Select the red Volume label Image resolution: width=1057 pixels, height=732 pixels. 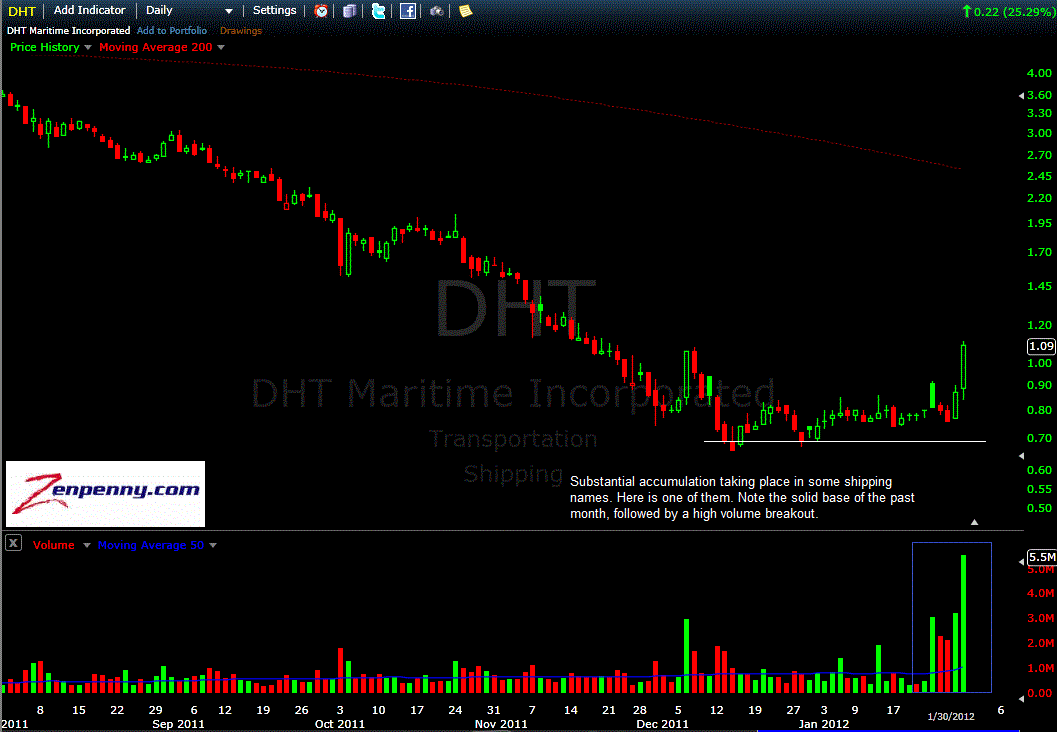[x=53, y=545]
